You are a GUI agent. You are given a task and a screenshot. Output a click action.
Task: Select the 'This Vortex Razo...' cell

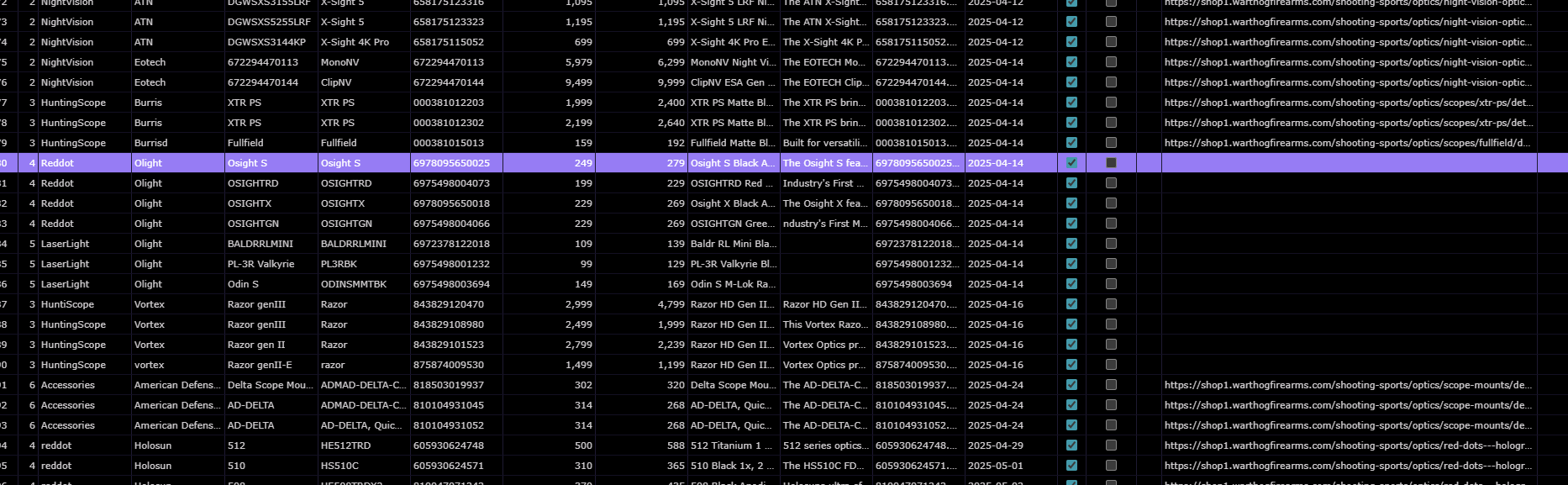click(x=826, y=324)
